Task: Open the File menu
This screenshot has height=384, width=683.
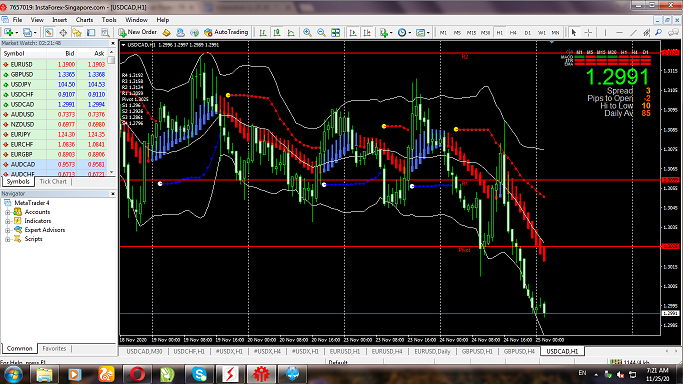Action: coord(17,20)
